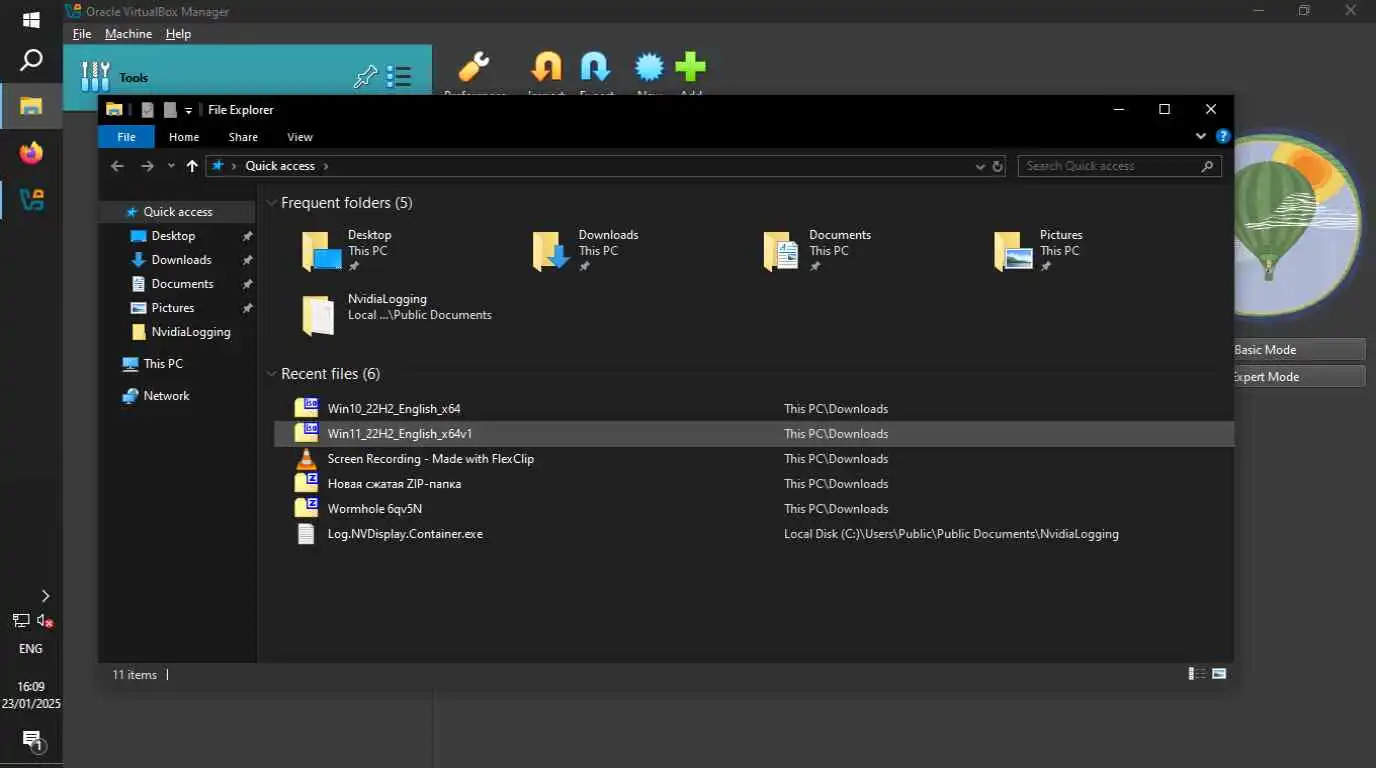Open VirtualBox Preferences wrench icon

pyautogui.click(x=474, y=68)
